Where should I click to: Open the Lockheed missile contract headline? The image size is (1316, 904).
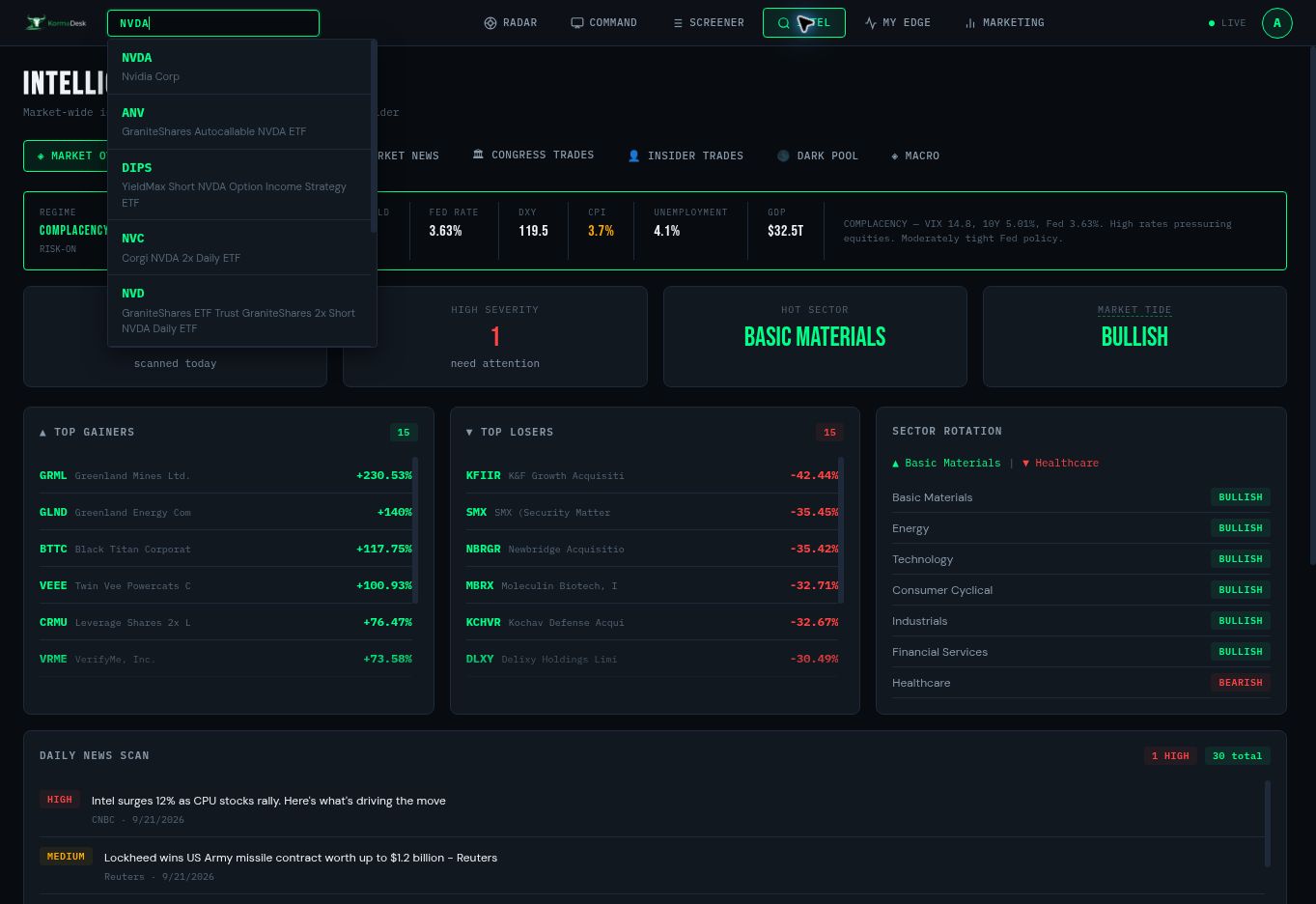[300, 858]
